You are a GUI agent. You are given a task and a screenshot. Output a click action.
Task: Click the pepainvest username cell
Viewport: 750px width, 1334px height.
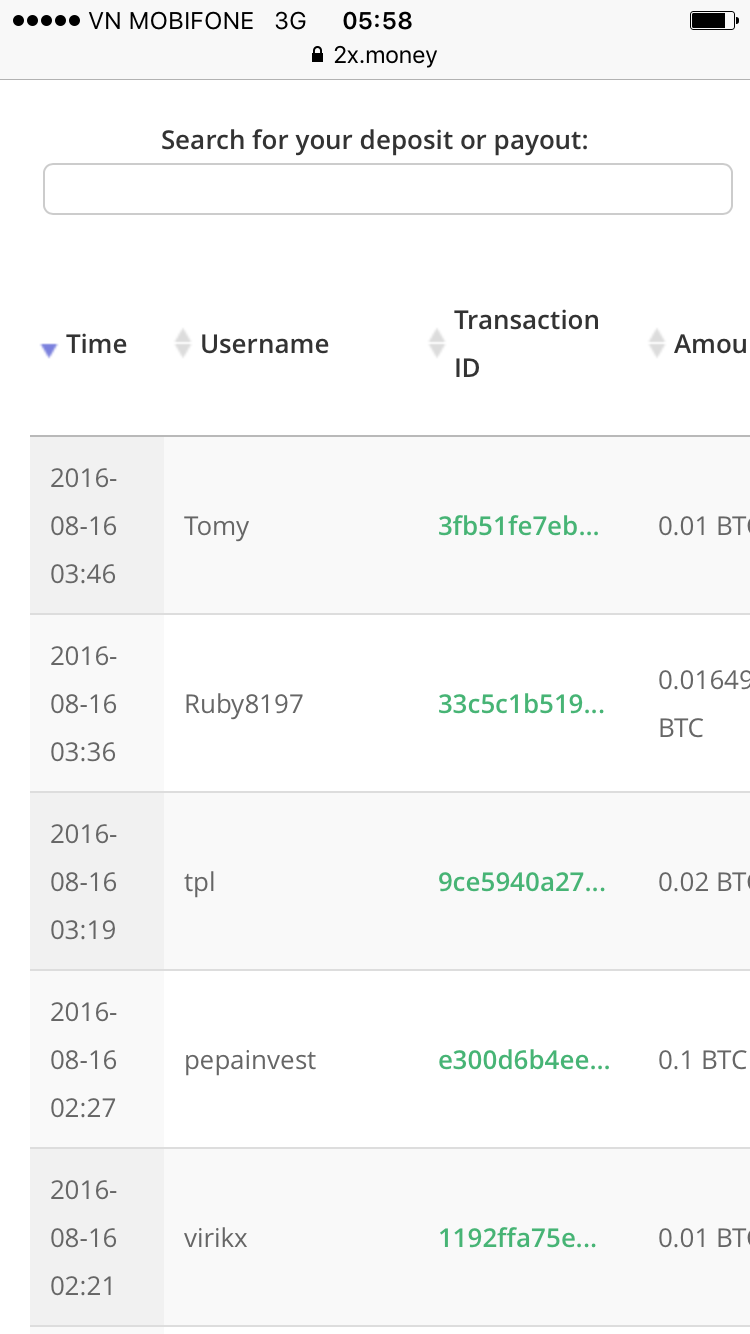250,1060
